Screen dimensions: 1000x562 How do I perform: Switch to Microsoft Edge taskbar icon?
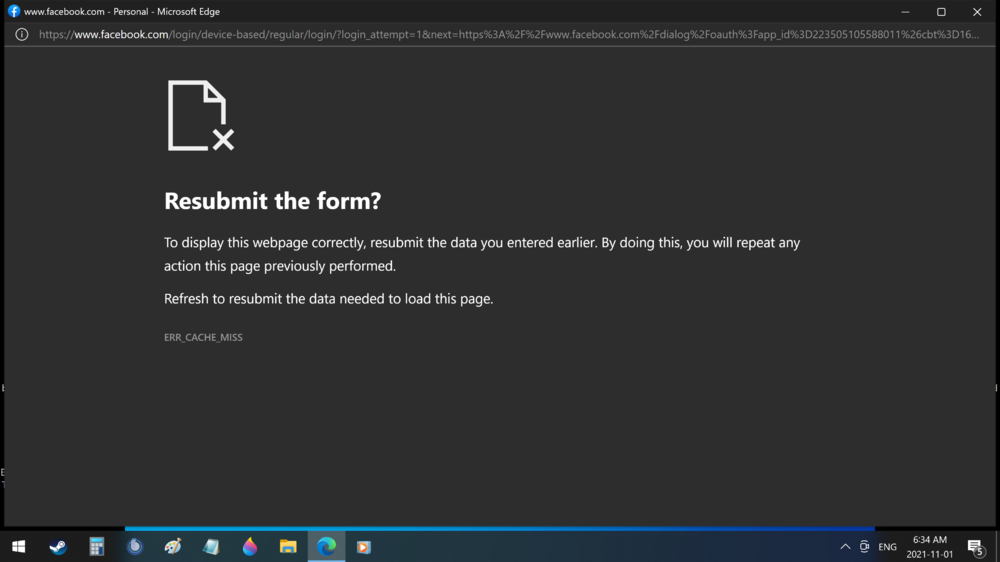(326, 547)
